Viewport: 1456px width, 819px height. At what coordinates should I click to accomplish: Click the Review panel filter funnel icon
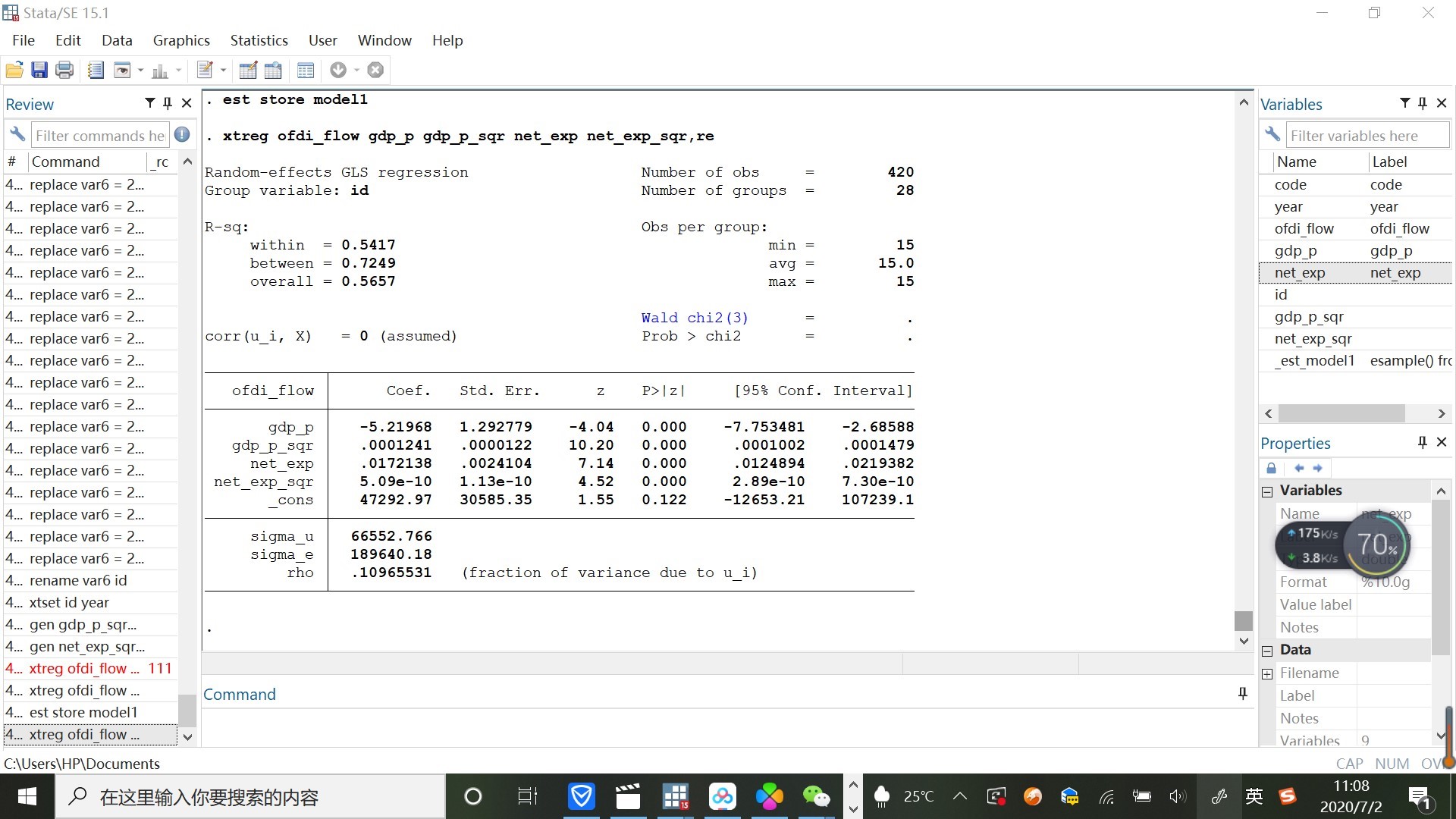[149, 103]
